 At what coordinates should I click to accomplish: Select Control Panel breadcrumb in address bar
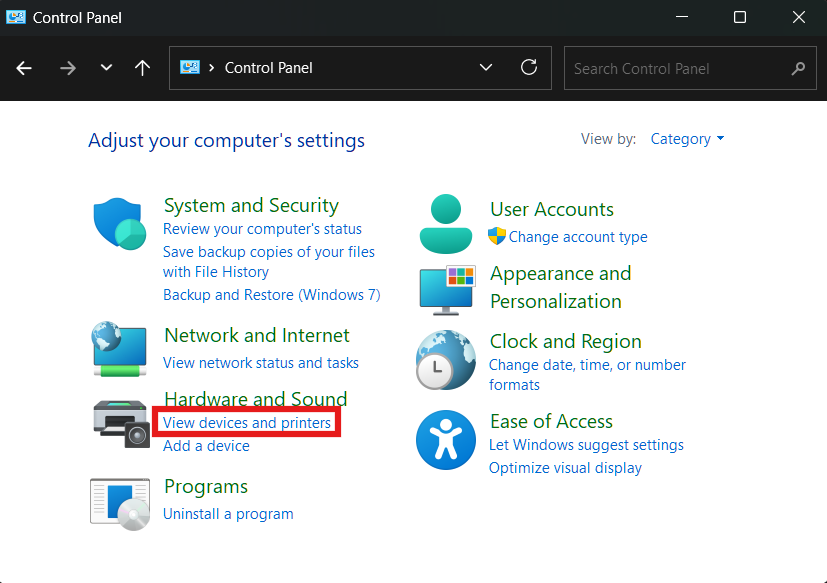point(268,68)
